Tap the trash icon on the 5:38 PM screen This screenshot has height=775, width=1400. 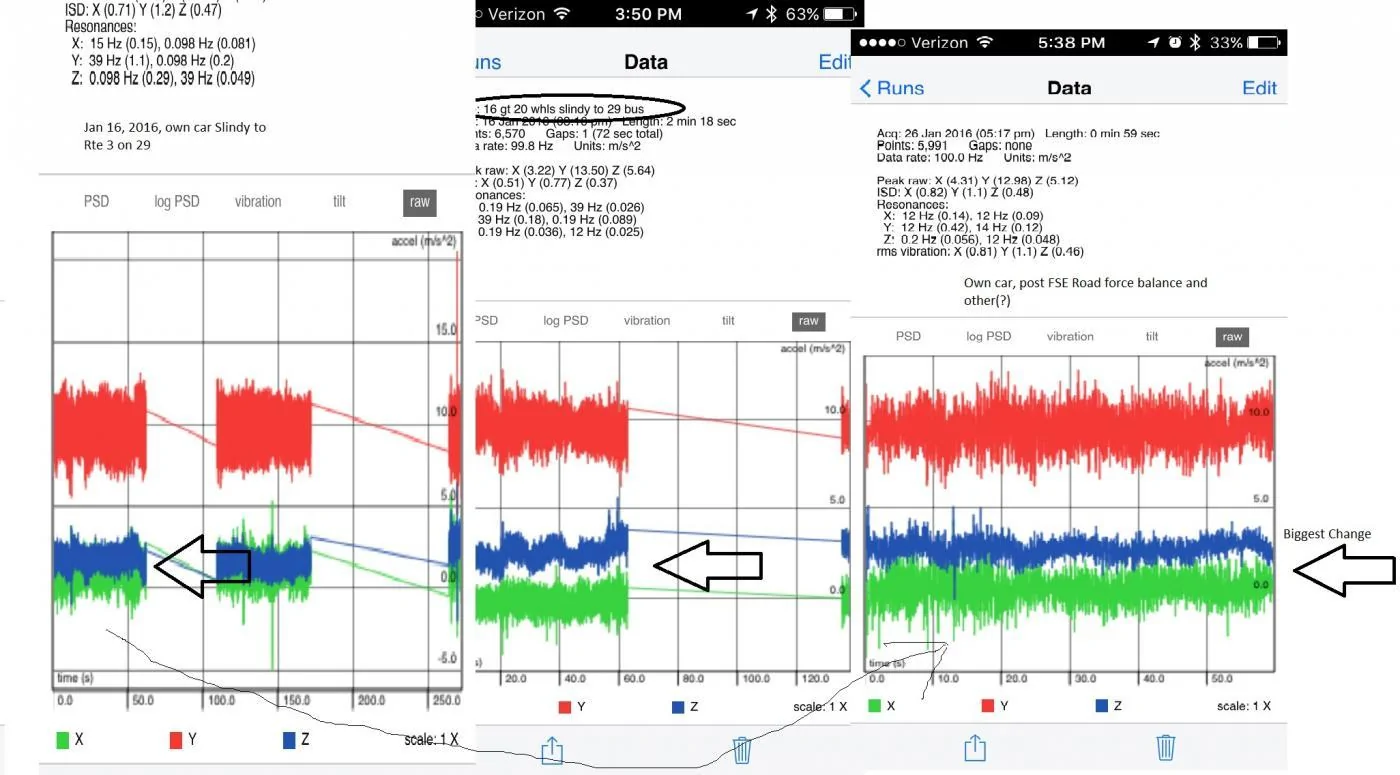(1165, 747)
